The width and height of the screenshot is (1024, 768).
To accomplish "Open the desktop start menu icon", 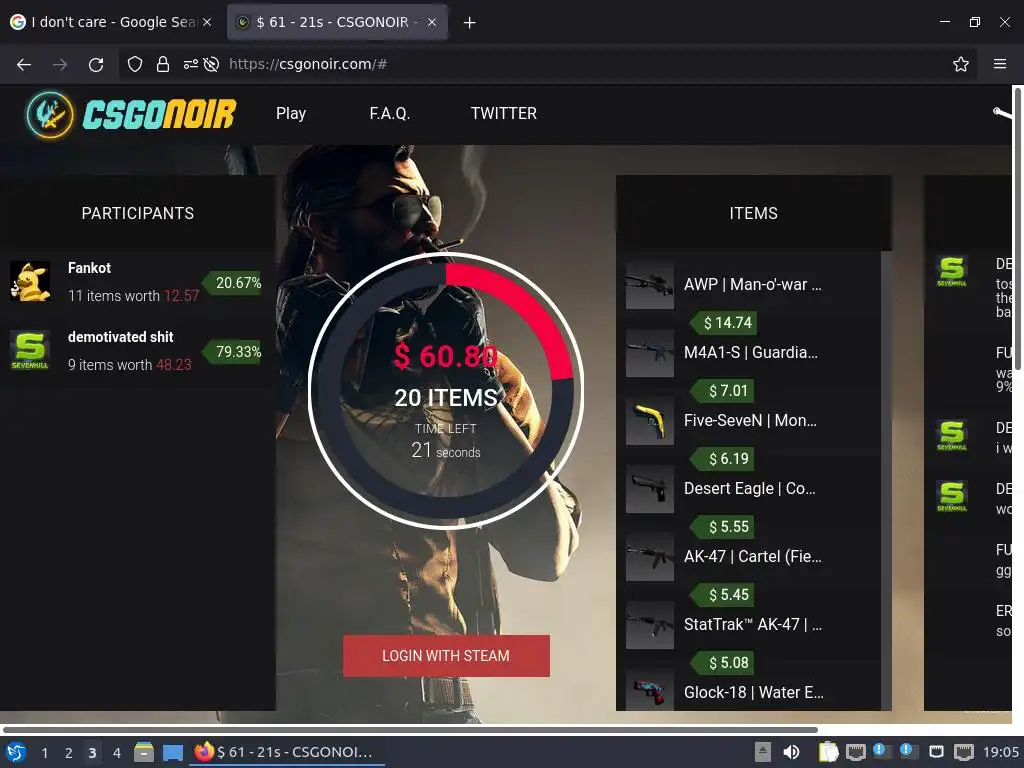I will pos(16,752).
